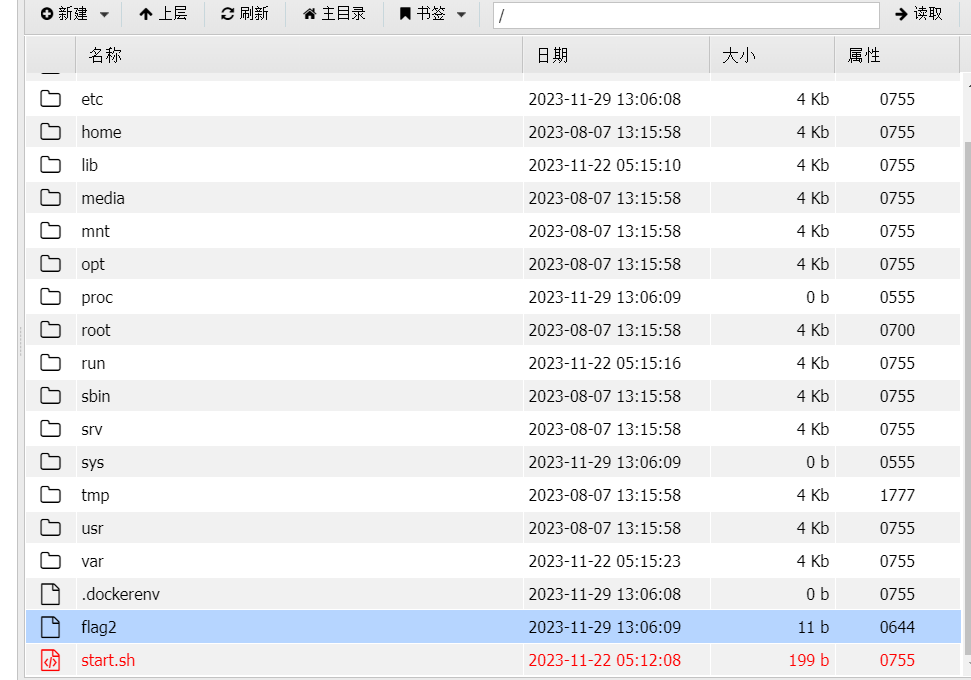Viewport: 971px width, 680px height.
Task: Click the tmp folder icon
Action: 50,495
